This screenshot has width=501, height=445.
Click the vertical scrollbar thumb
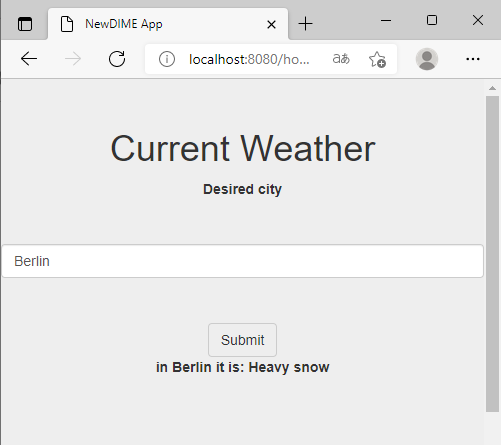tap(492, 254)
